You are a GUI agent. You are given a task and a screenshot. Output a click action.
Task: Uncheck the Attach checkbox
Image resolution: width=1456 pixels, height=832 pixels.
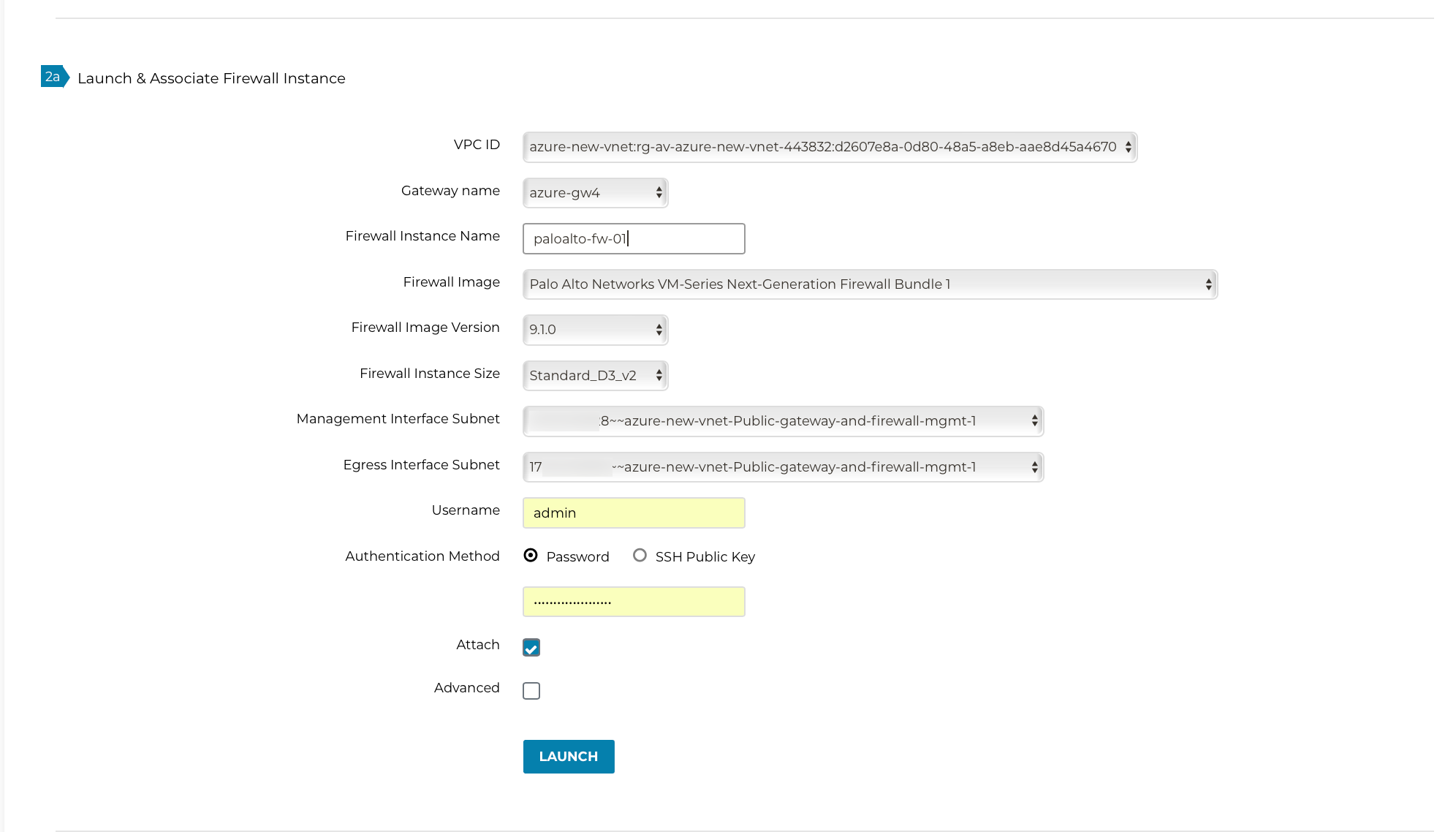(x=531, y=647)
